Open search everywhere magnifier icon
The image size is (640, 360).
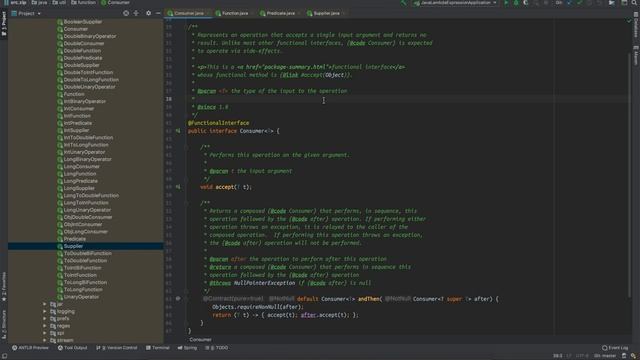634,3
